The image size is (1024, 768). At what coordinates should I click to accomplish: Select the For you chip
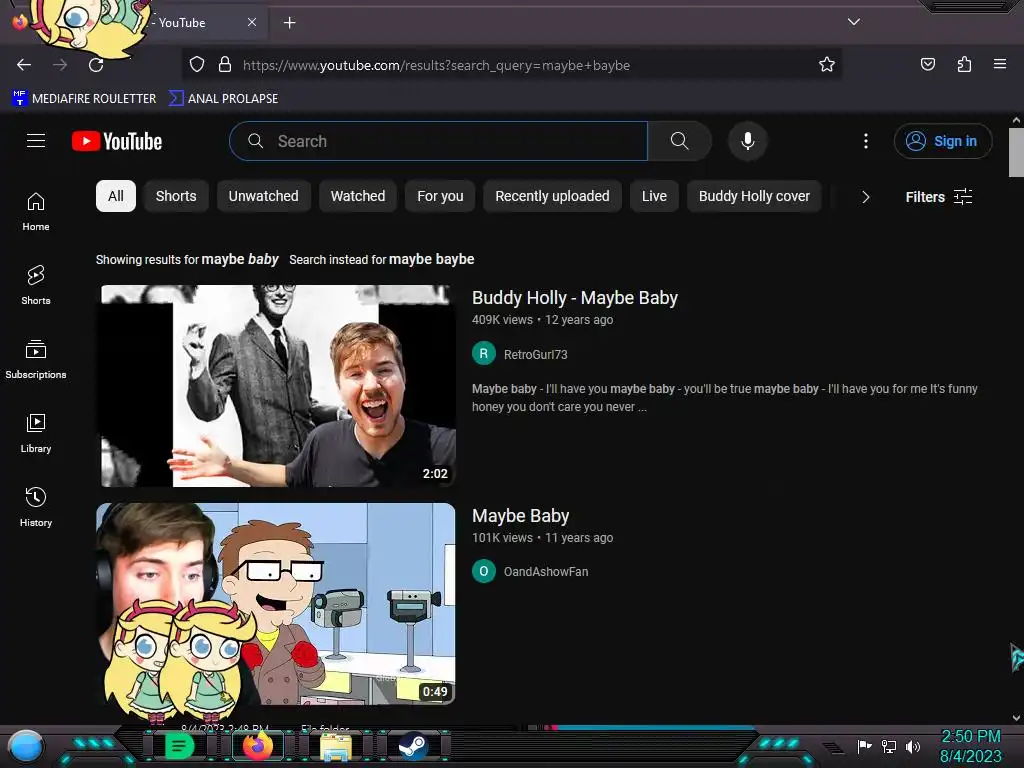coord(440,196)
